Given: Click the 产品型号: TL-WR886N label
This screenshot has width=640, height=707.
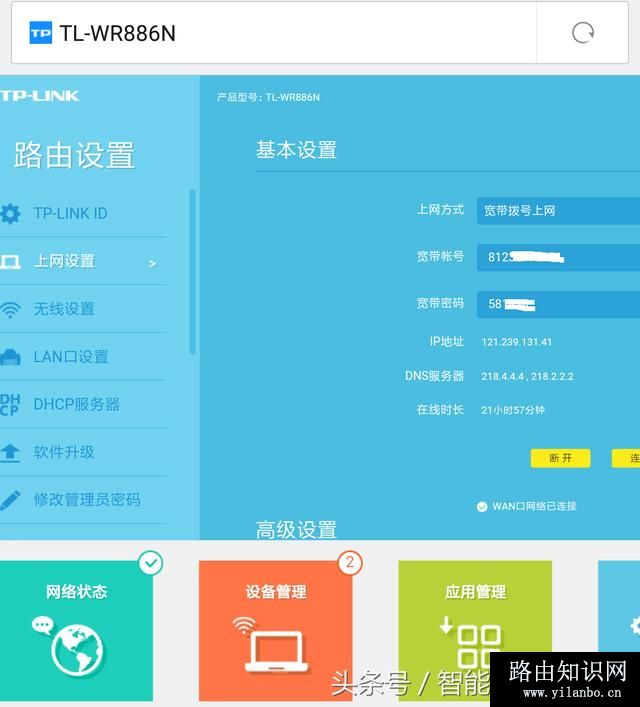Looking at the screenshot, I should (268, 97).
